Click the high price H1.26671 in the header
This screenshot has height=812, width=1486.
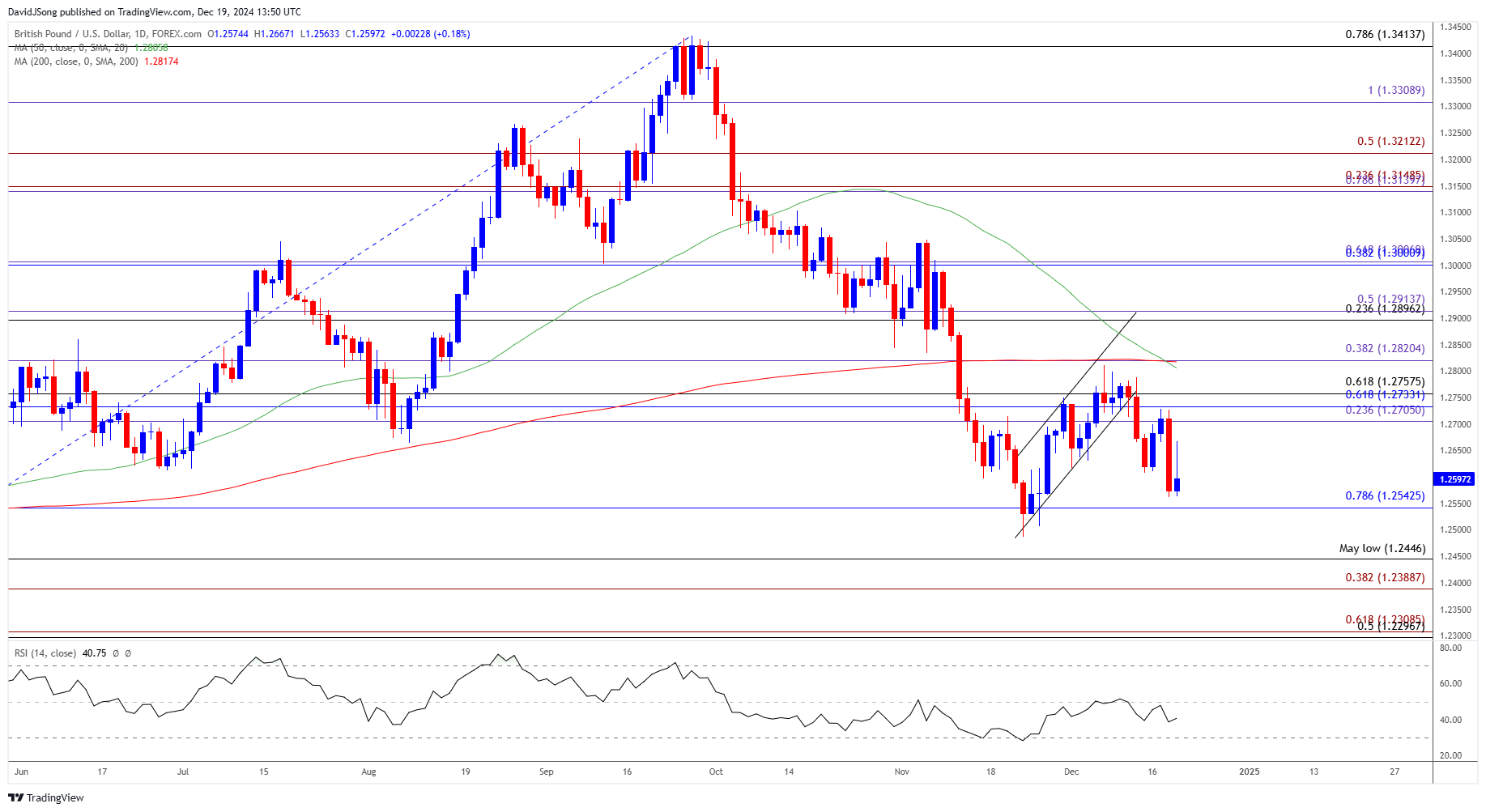pos(275,34)
